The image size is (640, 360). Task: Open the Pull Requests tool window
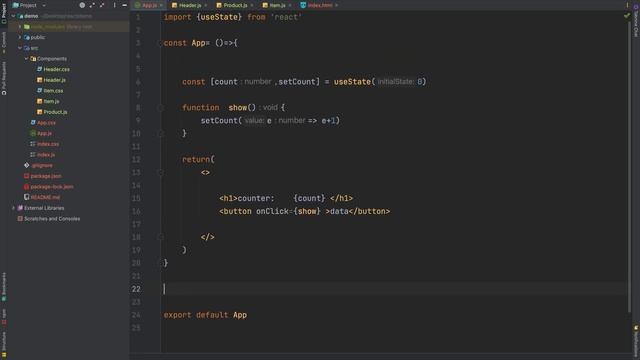pyautogui.click(x=4, y=78)
